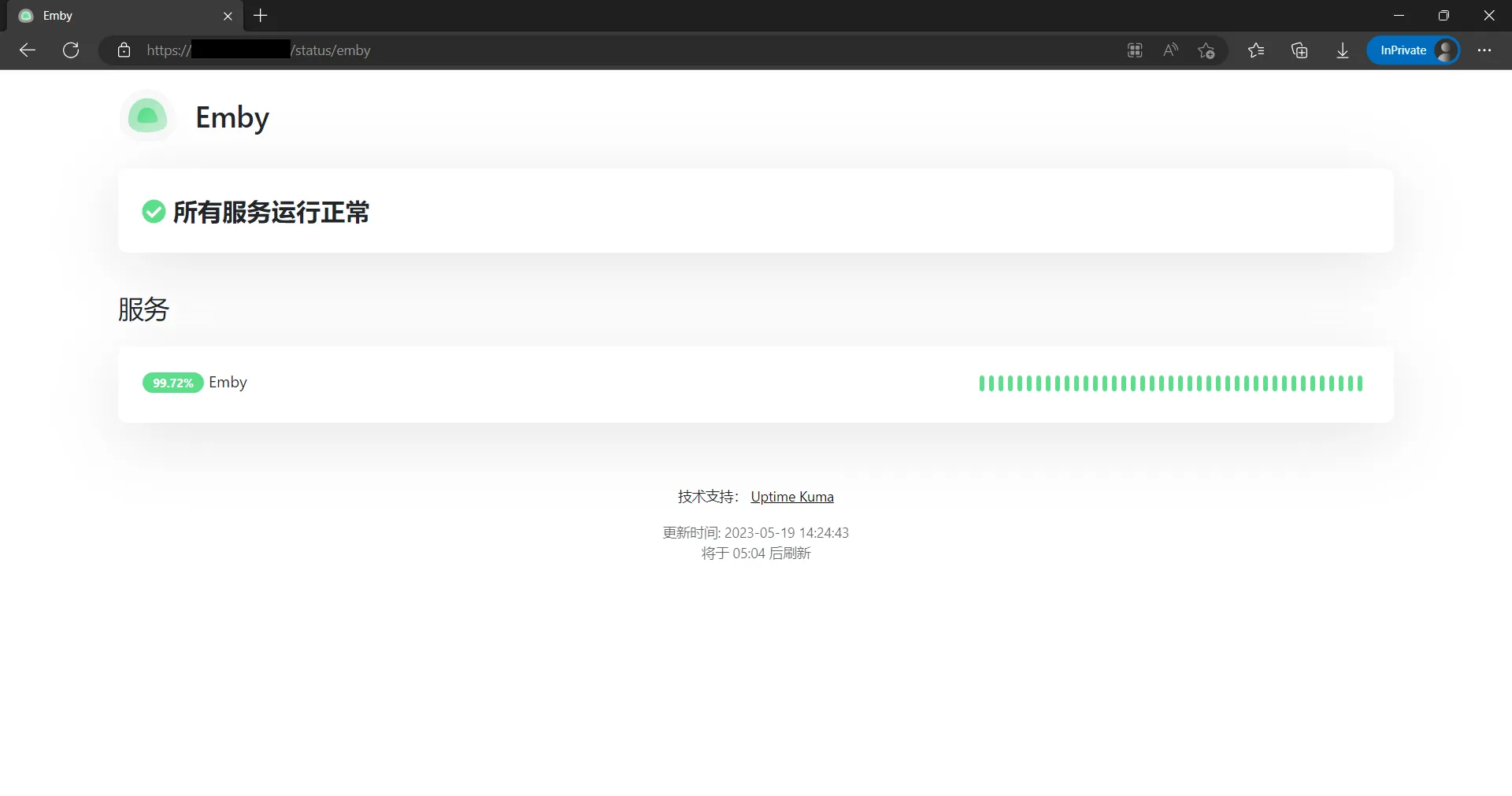Add this page to favorites
This screenshot has width=1512, height=796.
point(1206,50)
